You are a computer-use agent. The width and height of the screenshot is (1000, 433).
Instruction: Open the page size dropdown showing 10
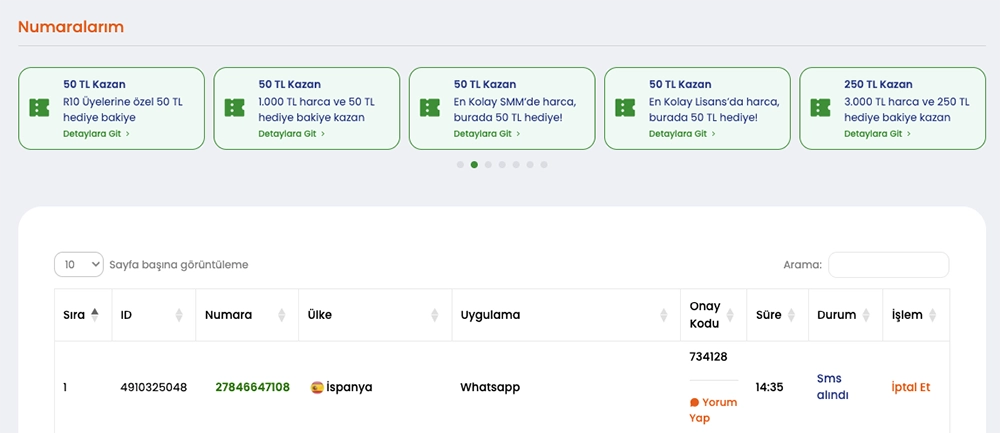[x=79, y=264]
